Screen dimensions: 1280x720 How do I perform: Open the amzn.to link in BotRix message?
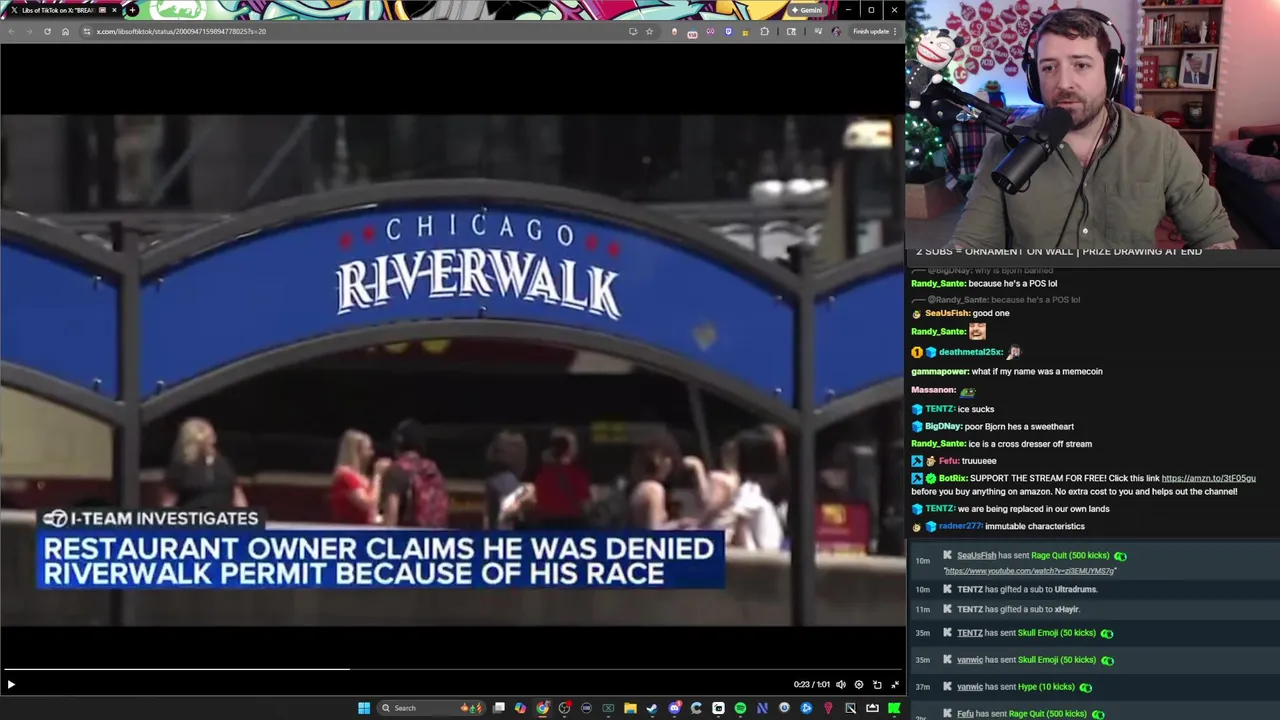pyautogui.click(x=1208, y=478)
